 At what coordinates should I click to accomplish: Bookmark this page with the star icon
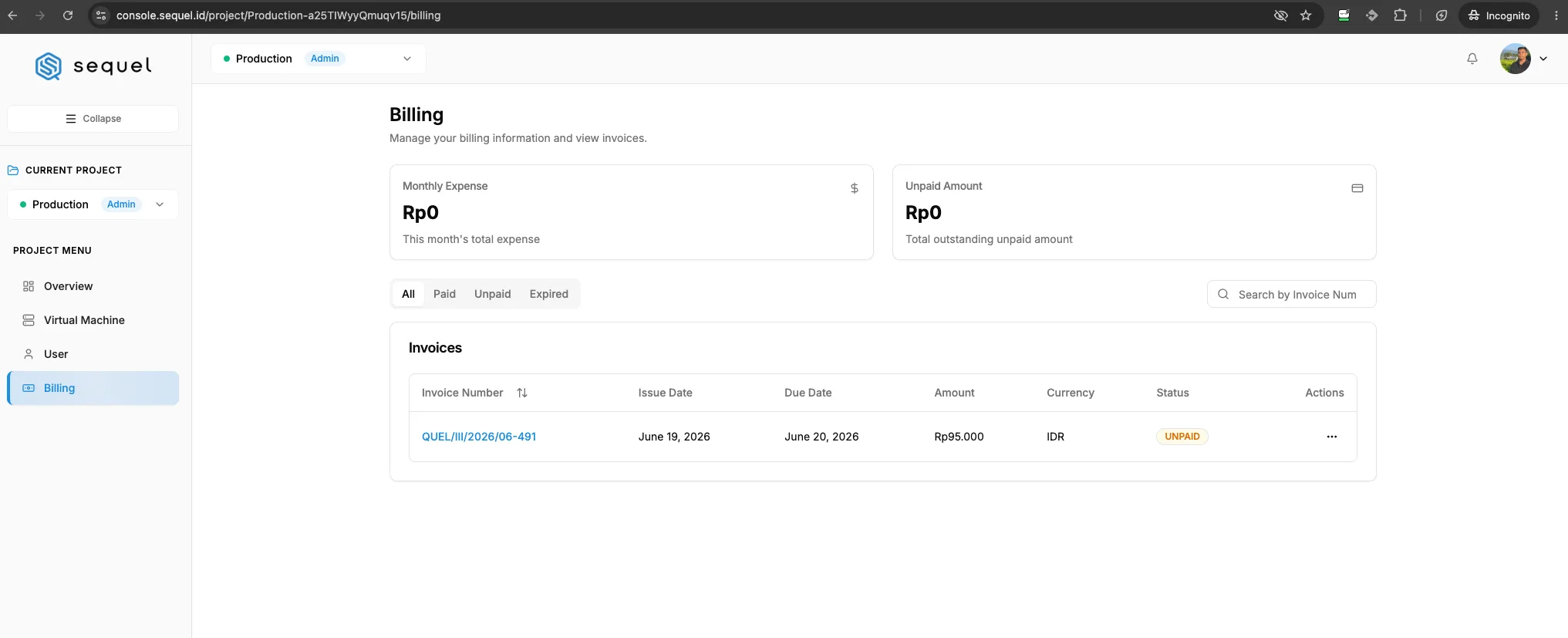click(1306, 15)
